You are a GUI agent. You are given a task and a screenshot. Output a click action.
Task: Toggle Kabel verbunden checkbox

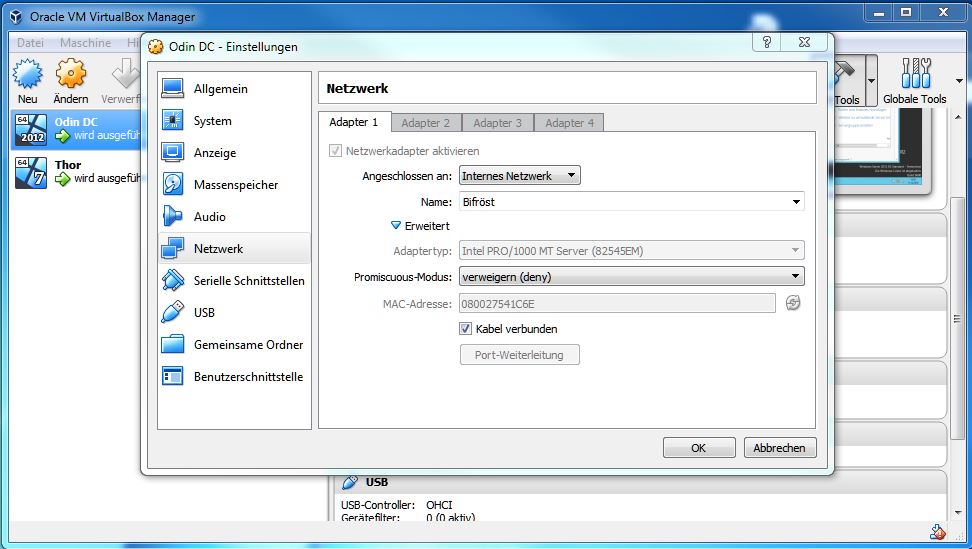pyautogui.click(x=466, y=329)
